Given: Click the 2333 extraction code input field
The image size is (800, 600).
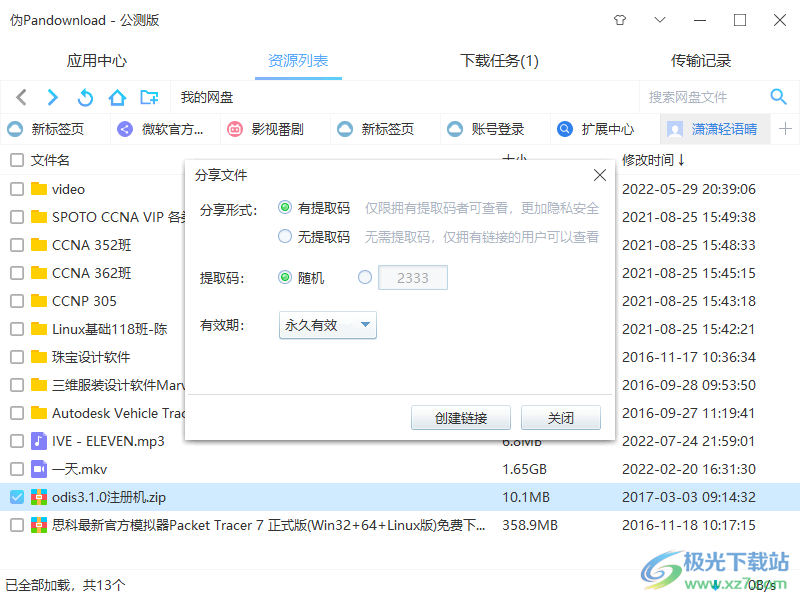Looking at the screenshot, I should point(413,277).
